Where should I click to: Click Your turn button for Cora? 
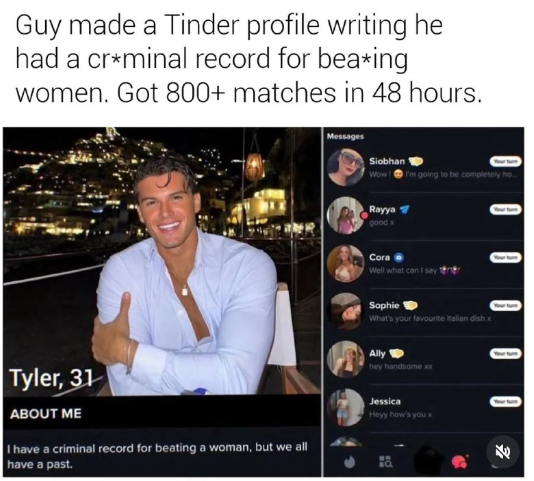(x=506, y=258)
